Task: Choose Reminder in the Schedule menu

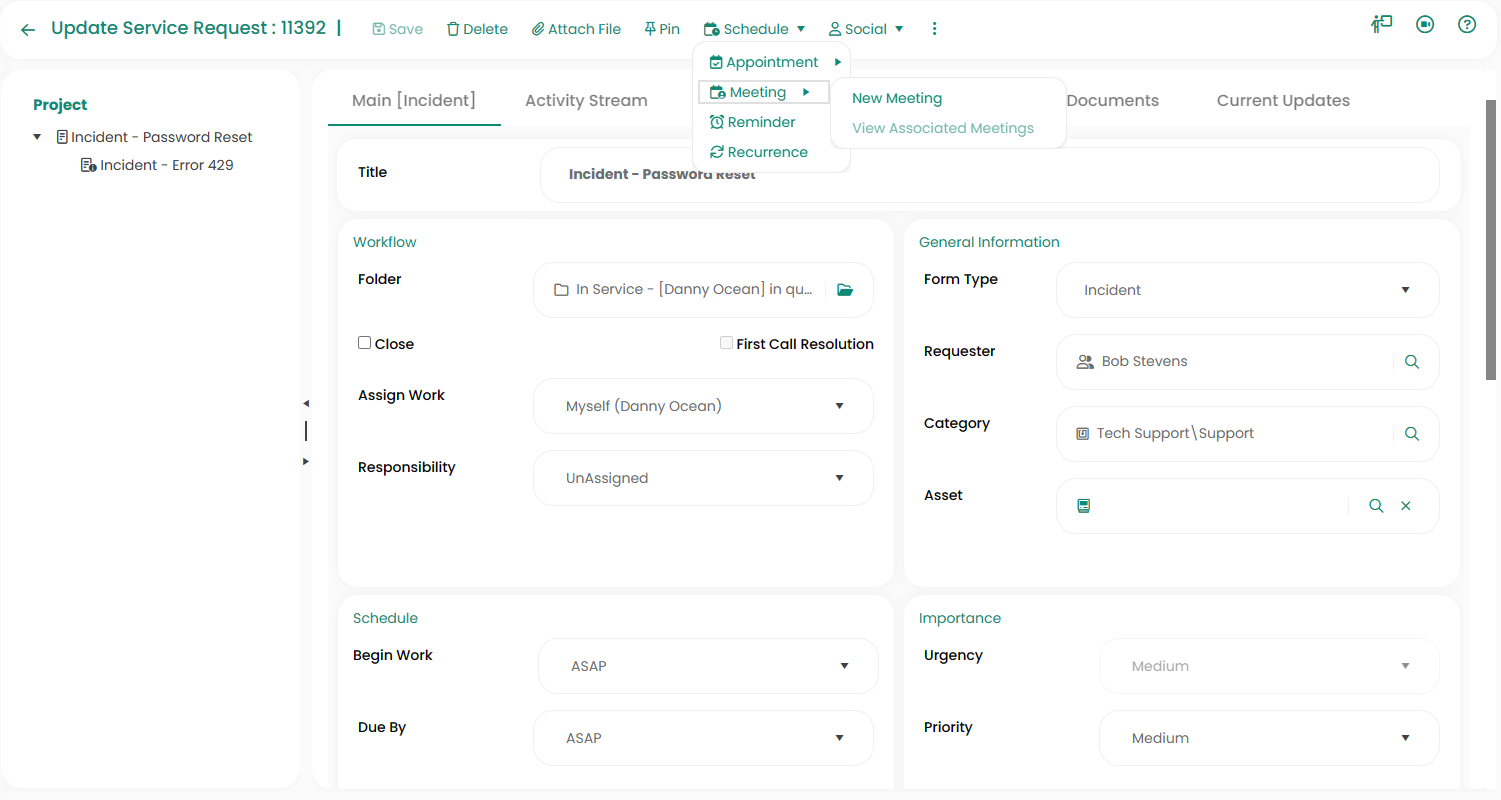Action: pos(761,122)
